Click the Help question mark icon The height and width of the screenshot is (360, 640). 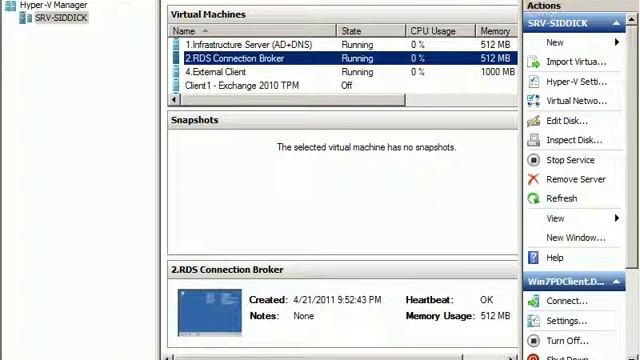coord(533,258)
